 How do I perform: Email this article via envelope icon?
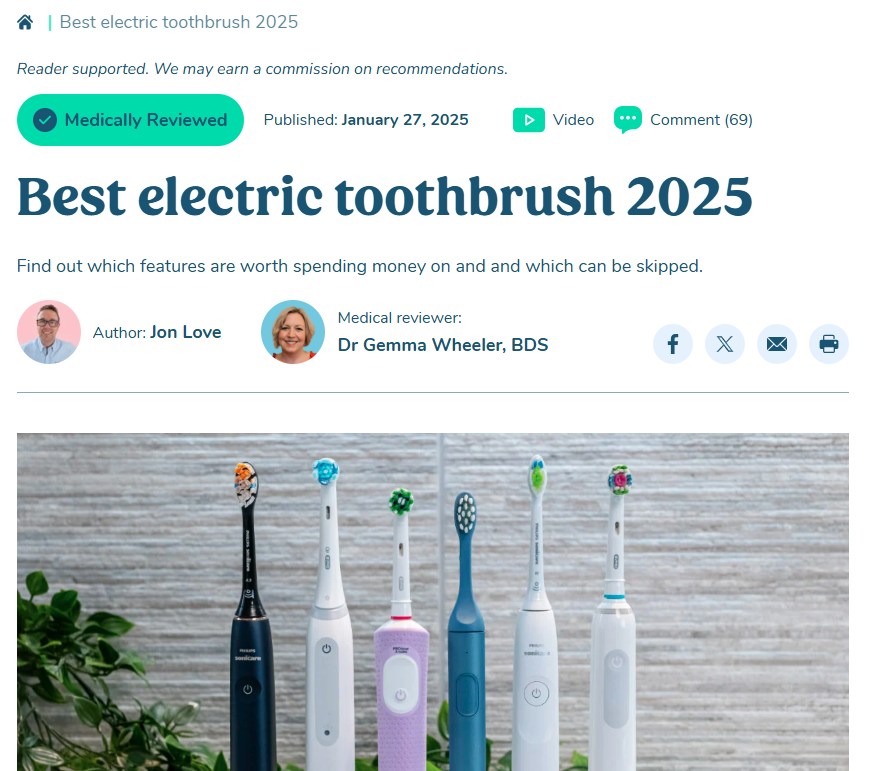point(776,344)
